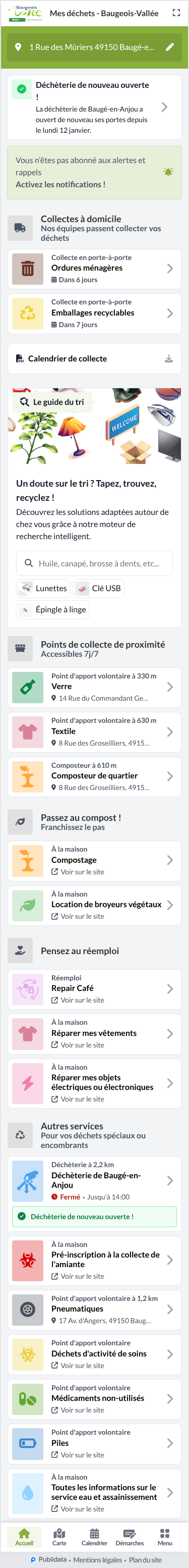
Task: Open the Mentions légales link
Action: pos(98,1560)
